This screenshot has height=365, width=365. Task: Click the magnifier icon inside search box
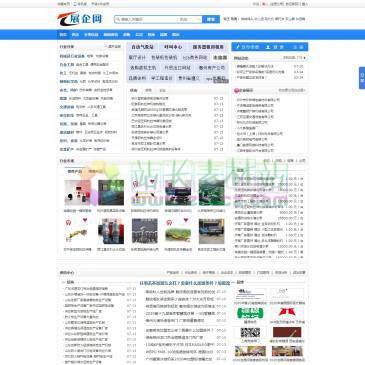pos(118,19)
